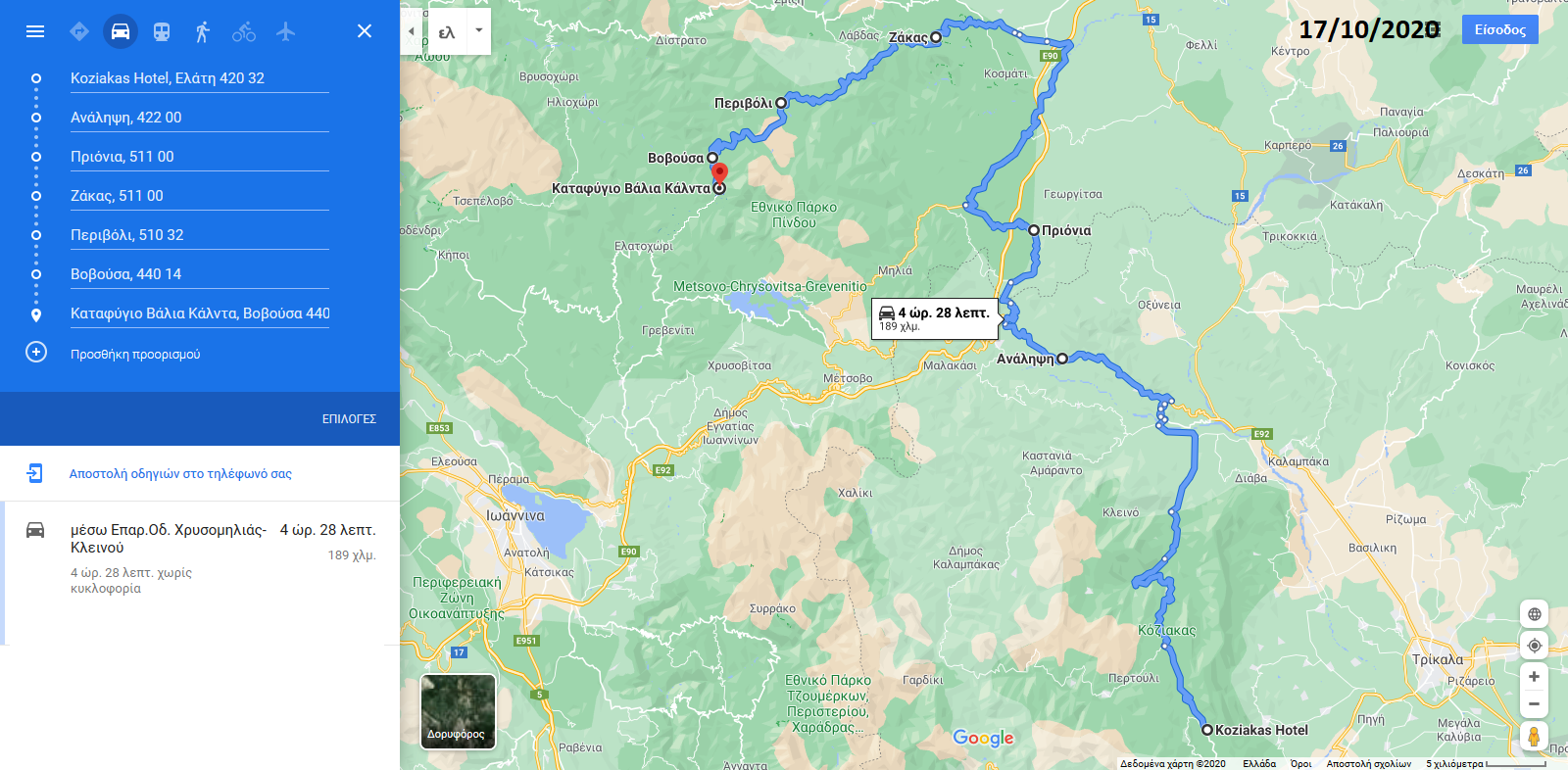The width and height of the screenshot is (1568, 770).
Task: Select best travel mode diamond icon
Action: click(79, 31)
